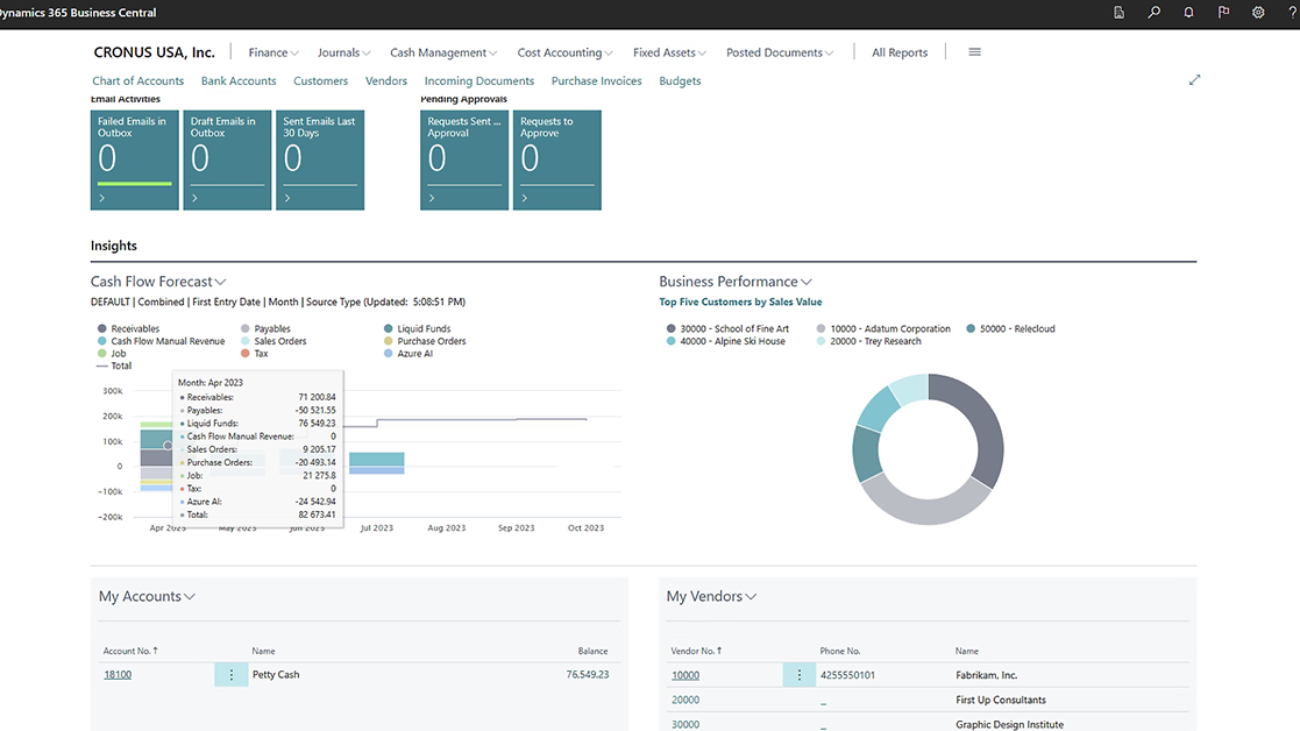Toggle the Receivables legend color marker

click(x=102, y=329)
